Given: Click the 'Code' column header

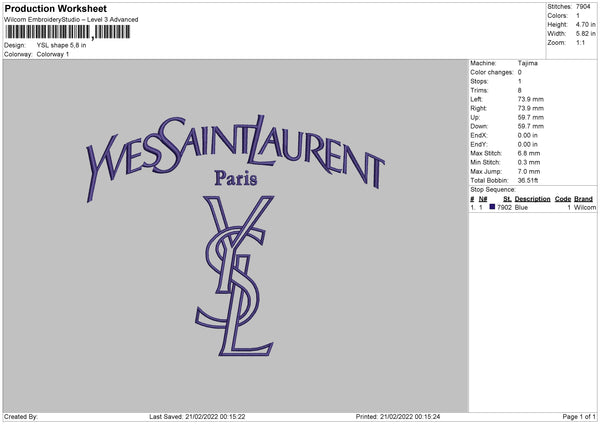Looking at the screenshot, I should (563, 199).
